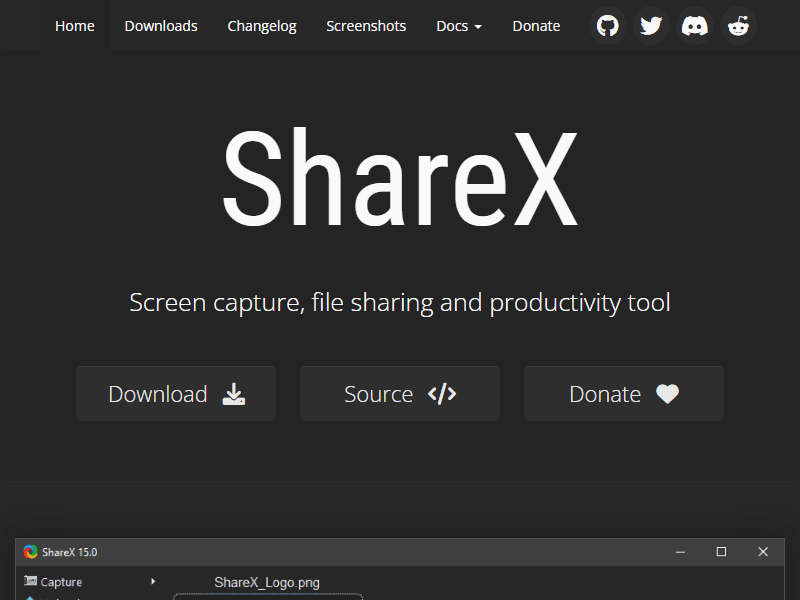
Task: Click the ShareX 15.0 logo icon
Action: [x=30, y=552]
